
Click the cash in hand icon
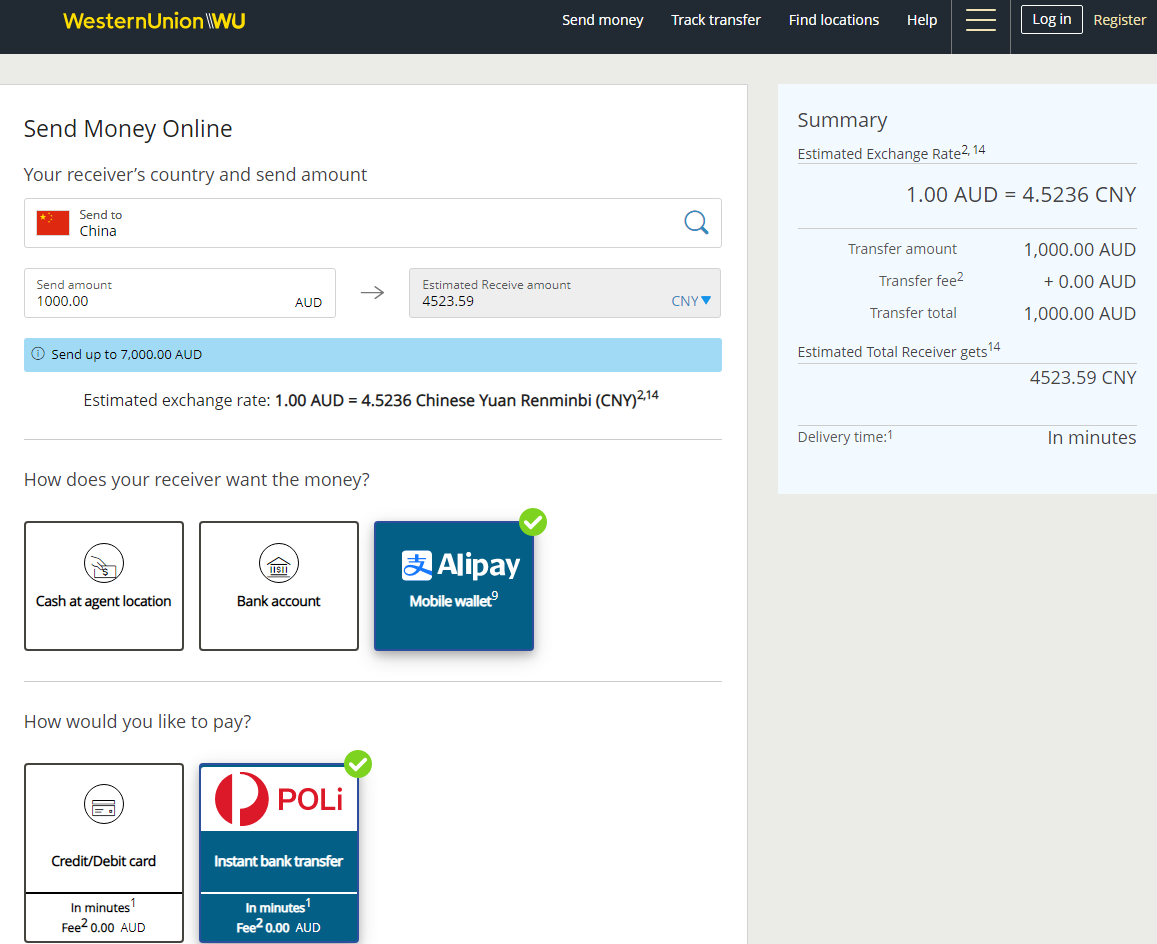(x=104, y=563)
